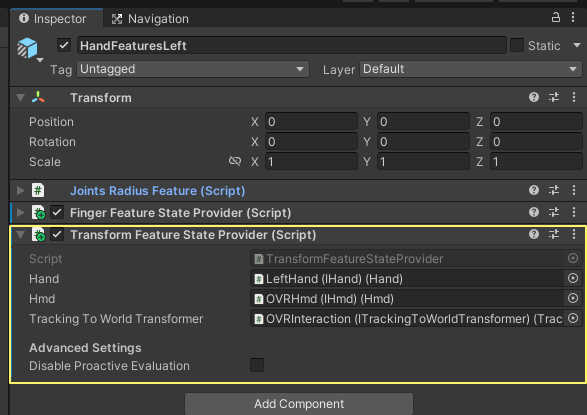The height and width of the screenshot is (415, 587).
Task: Collapse the Transform component
Action: coord(21,98)
